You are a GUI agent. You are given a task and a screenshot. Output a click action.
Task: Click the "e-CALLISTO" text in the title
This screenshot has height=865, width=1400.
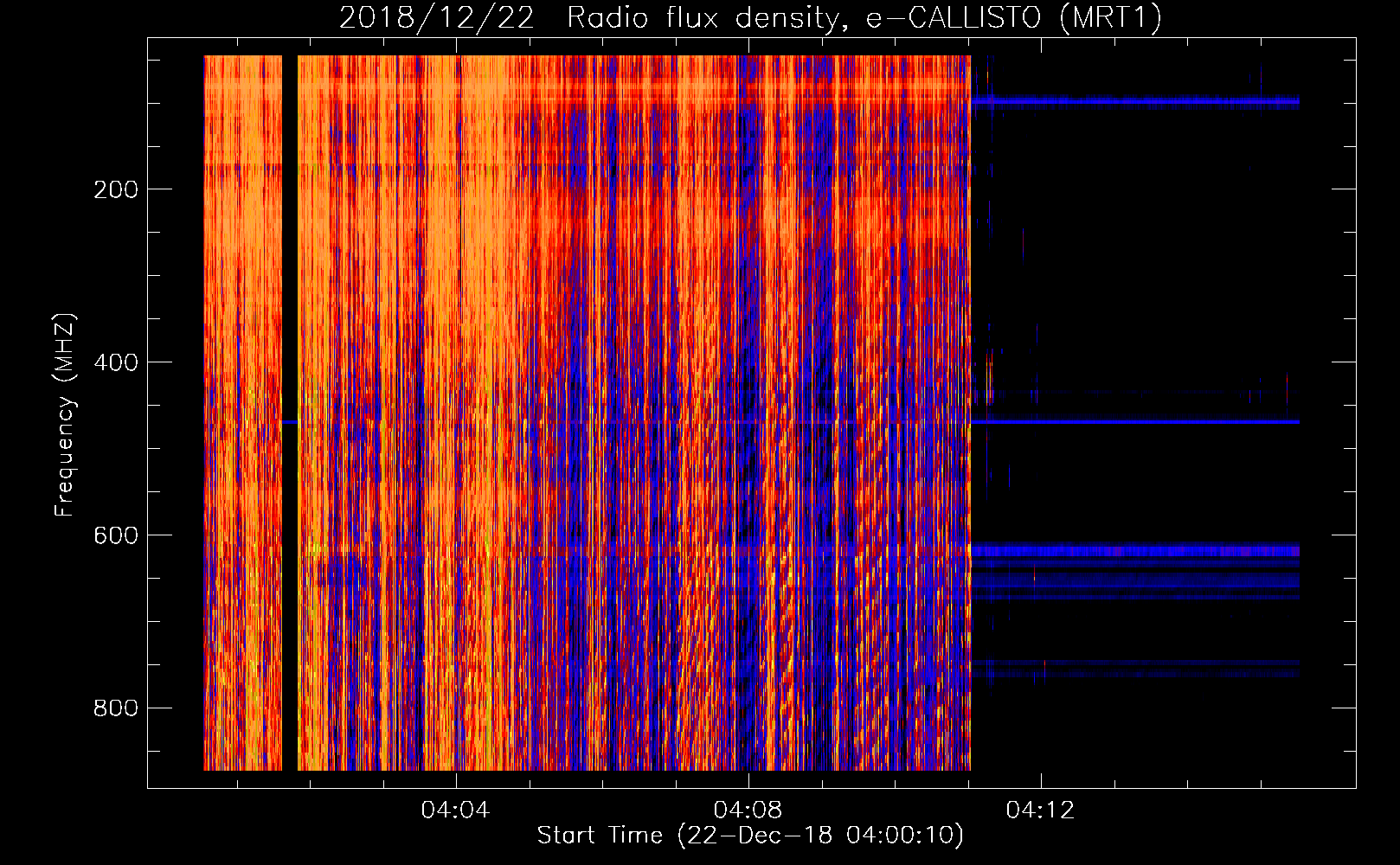[954, 17]
